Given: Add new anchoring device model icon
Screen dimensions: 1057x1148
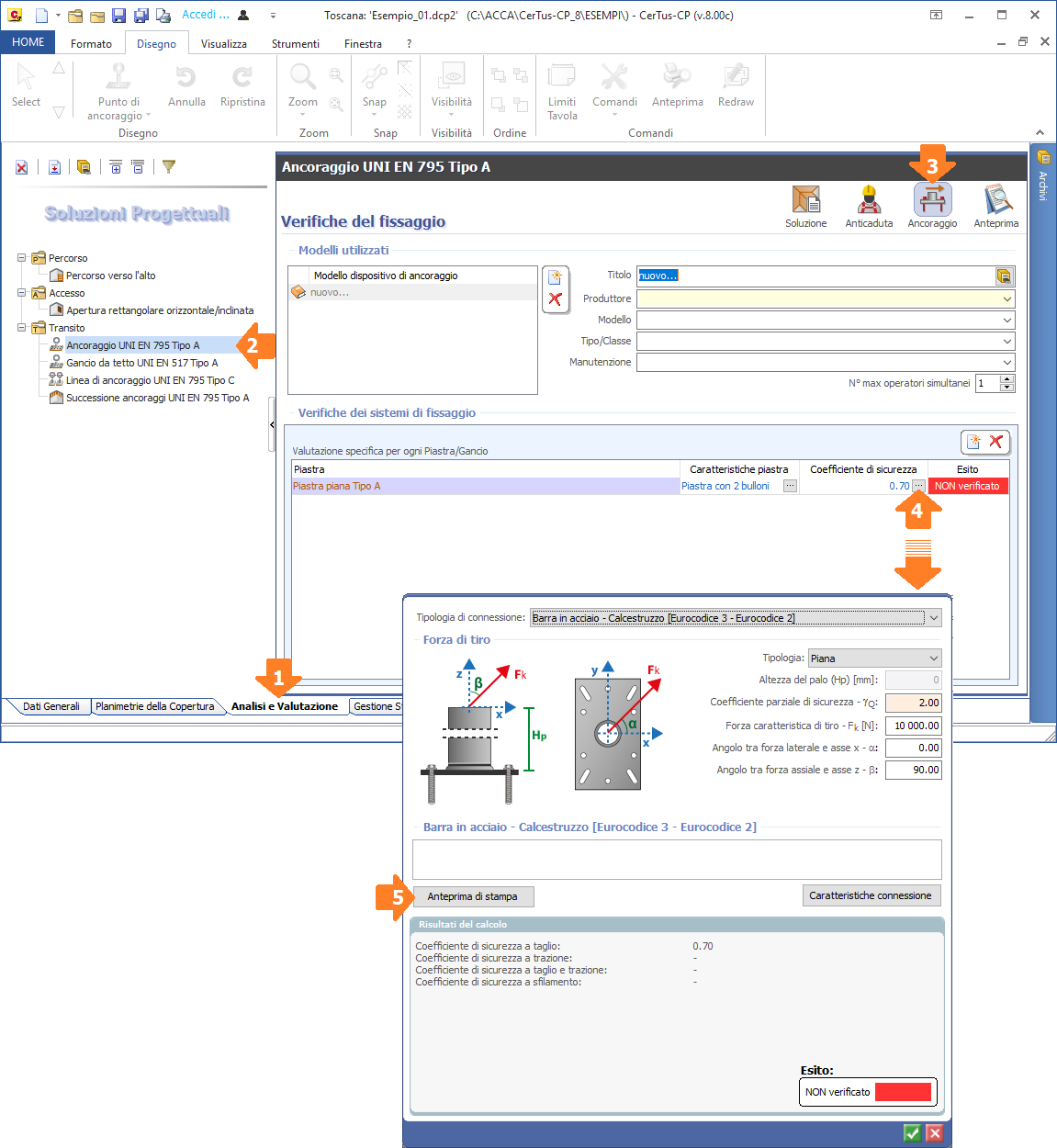Looking at the screenshot, I should [555, 277].
